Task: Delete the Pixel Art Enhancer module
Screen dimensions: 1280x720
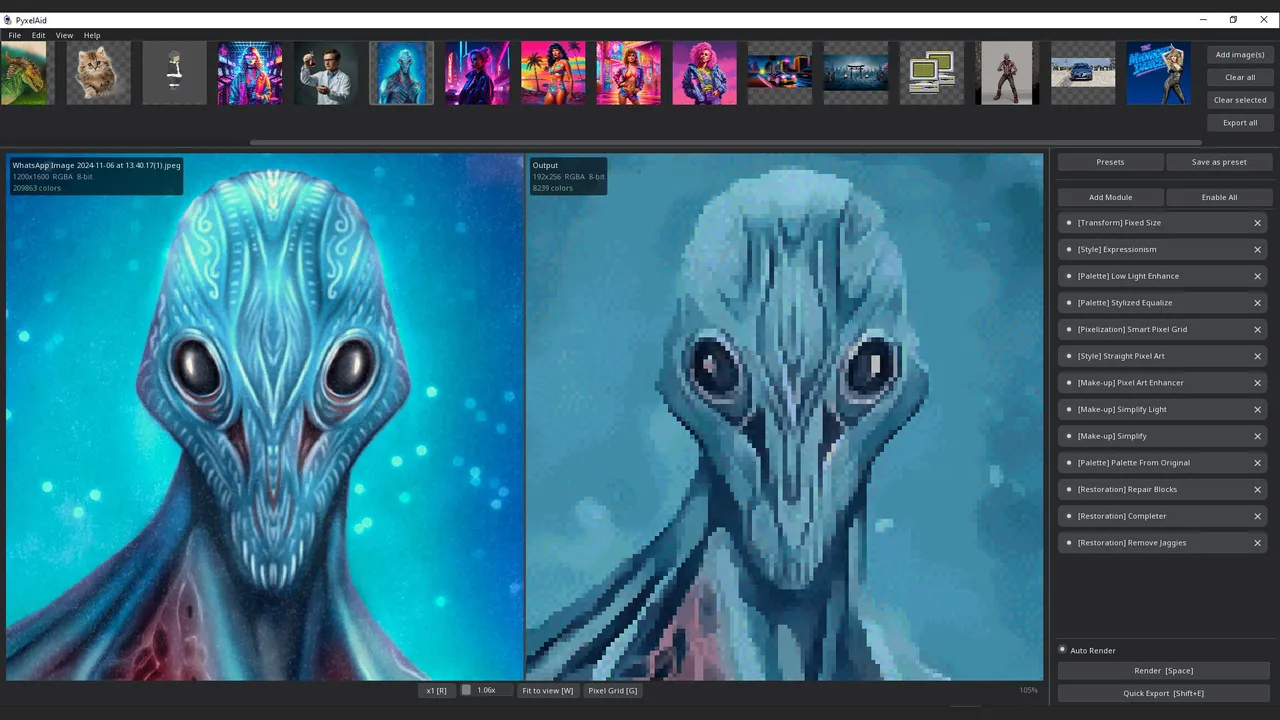Action: coord(1257,383)
